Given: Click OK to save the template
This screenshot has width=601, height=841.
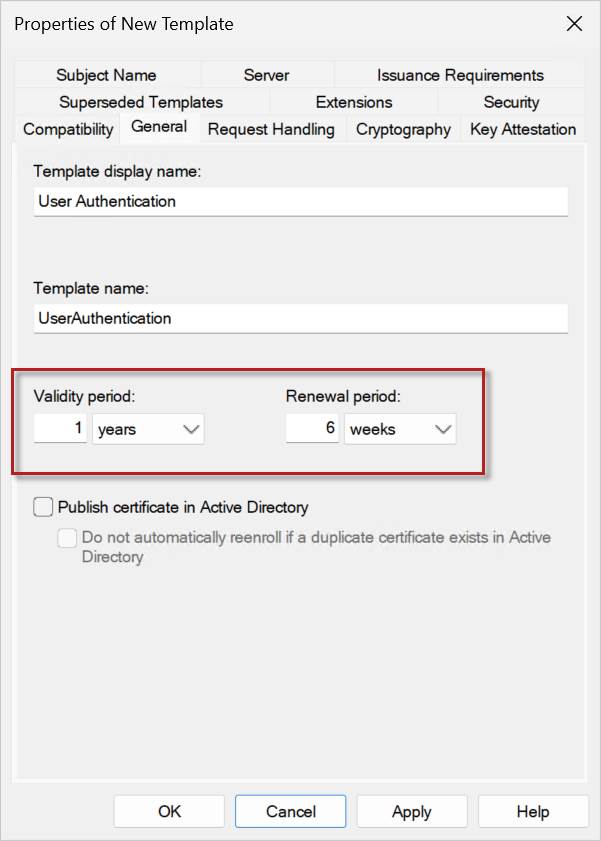Looking at the screenshot, I should [168, 811].
